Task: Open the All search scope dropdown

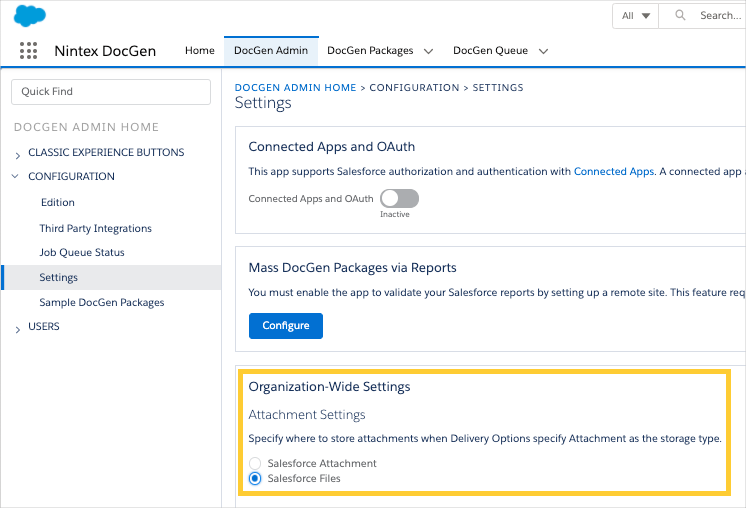Action: click(636, 16)
